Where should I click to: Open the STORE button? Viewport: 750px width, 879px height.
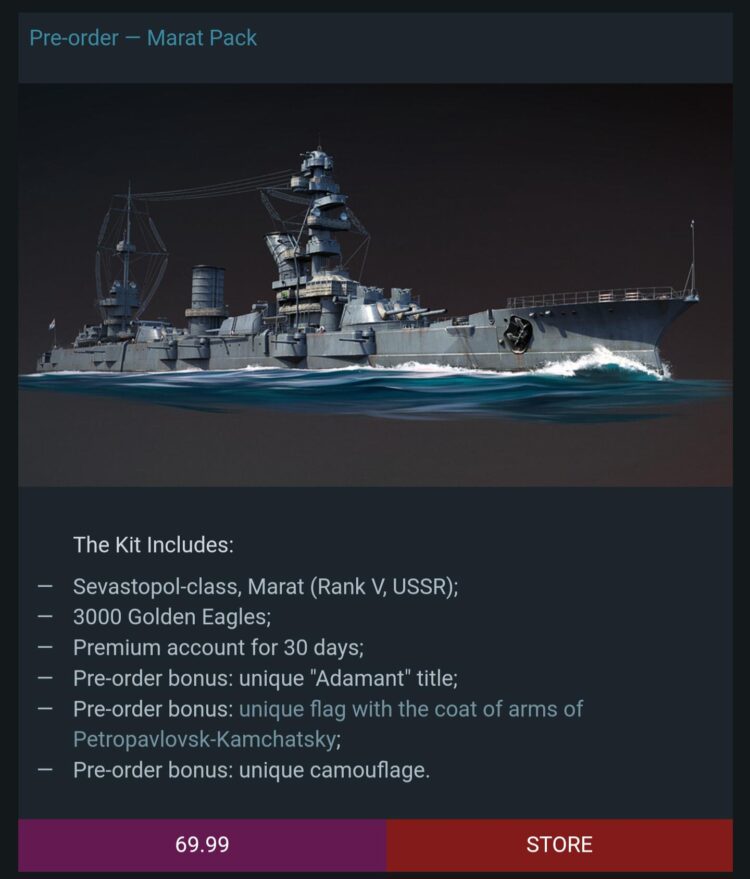(x=559, y=845)
